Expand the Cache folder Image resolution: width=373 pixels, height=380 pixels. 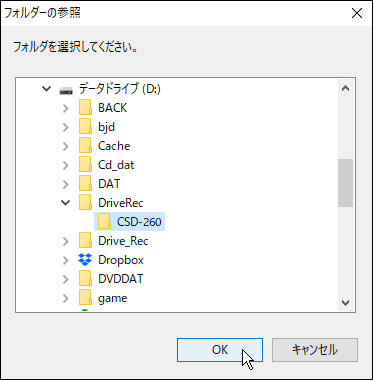tap(66, 146)
